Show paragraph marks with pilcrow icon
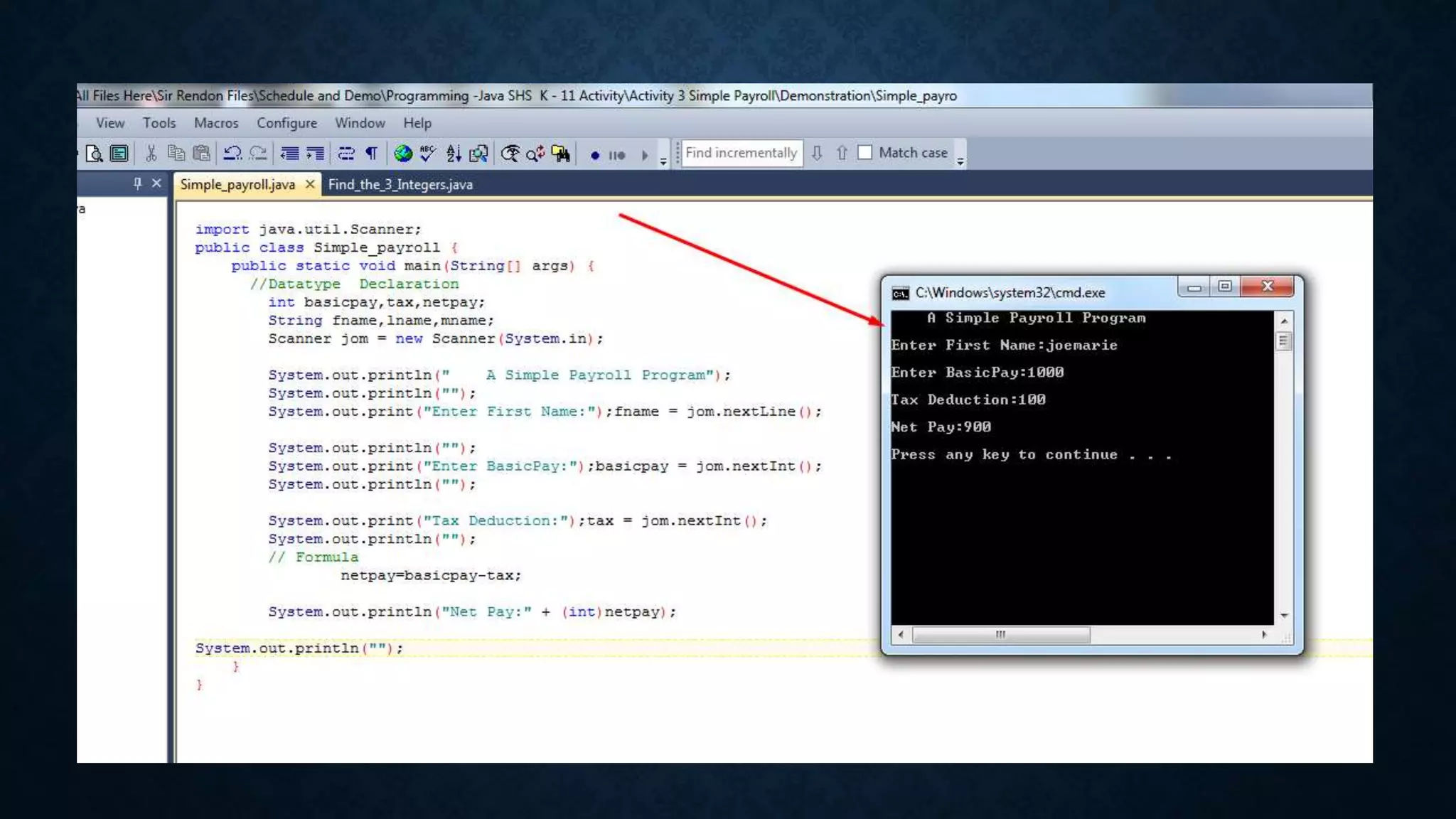 click(372, 154)
